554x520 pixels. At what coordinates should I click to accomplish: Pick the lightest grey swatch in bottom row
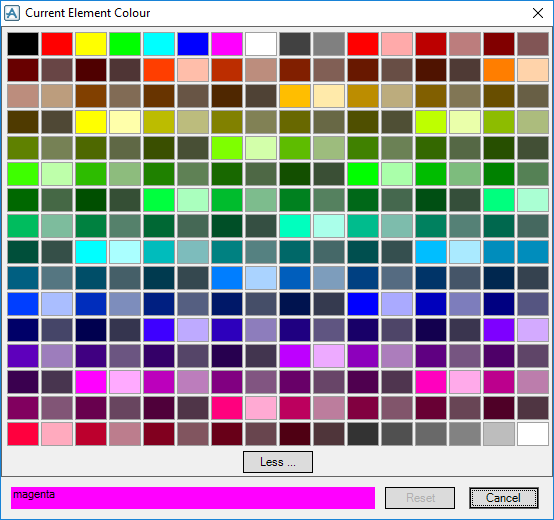point(499,434)
